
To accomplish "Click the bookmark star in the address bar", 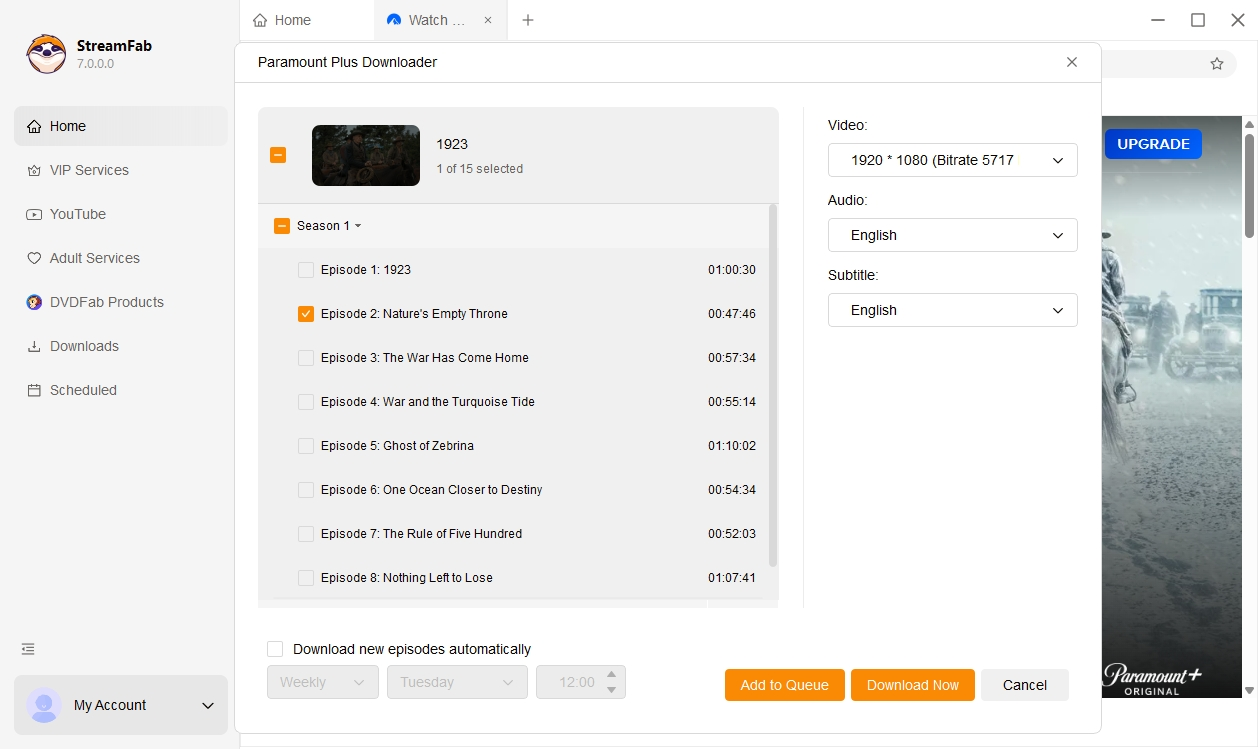I will coord(1217,63).
